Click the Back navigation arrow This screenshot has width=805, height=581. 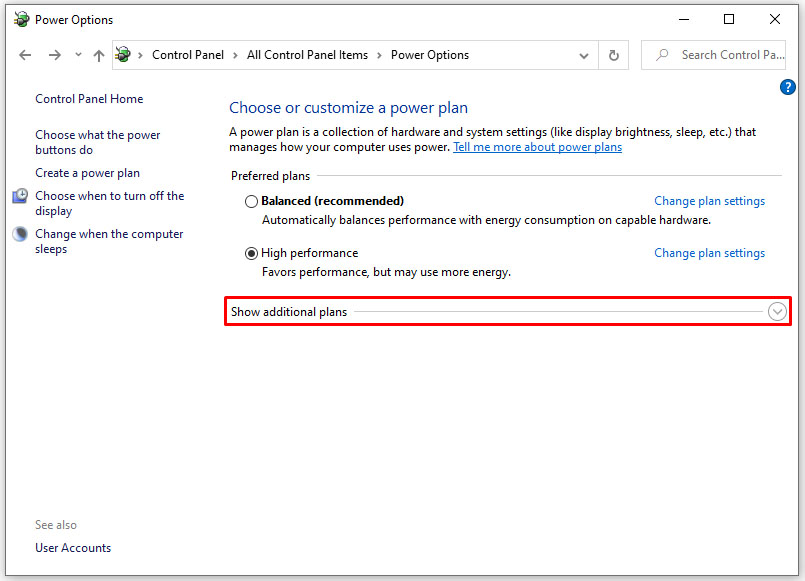[x=25, y=55]
